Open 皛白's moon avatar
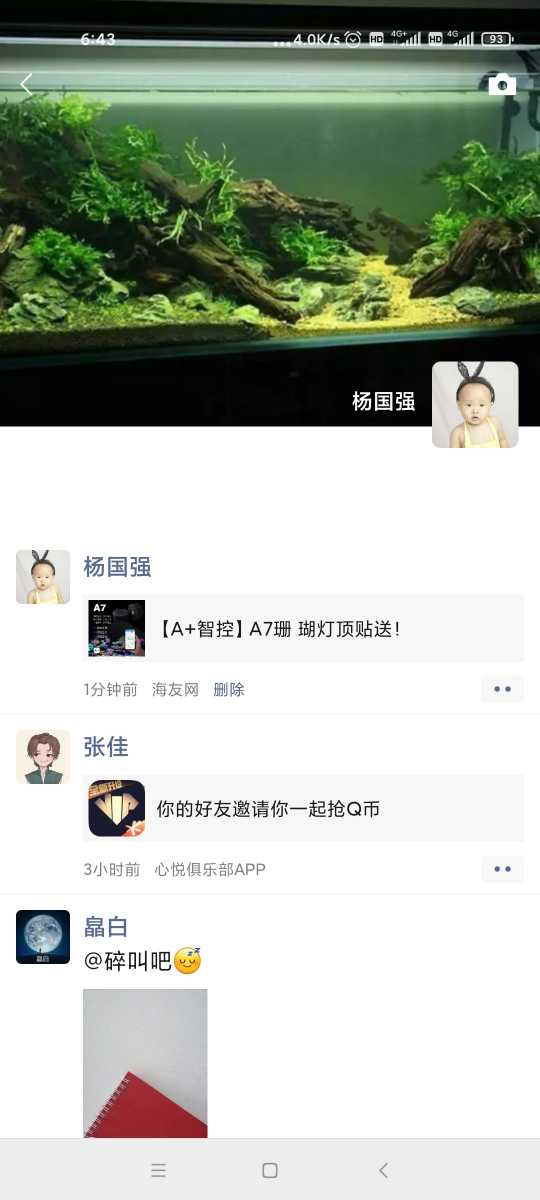 coord(43,937)
